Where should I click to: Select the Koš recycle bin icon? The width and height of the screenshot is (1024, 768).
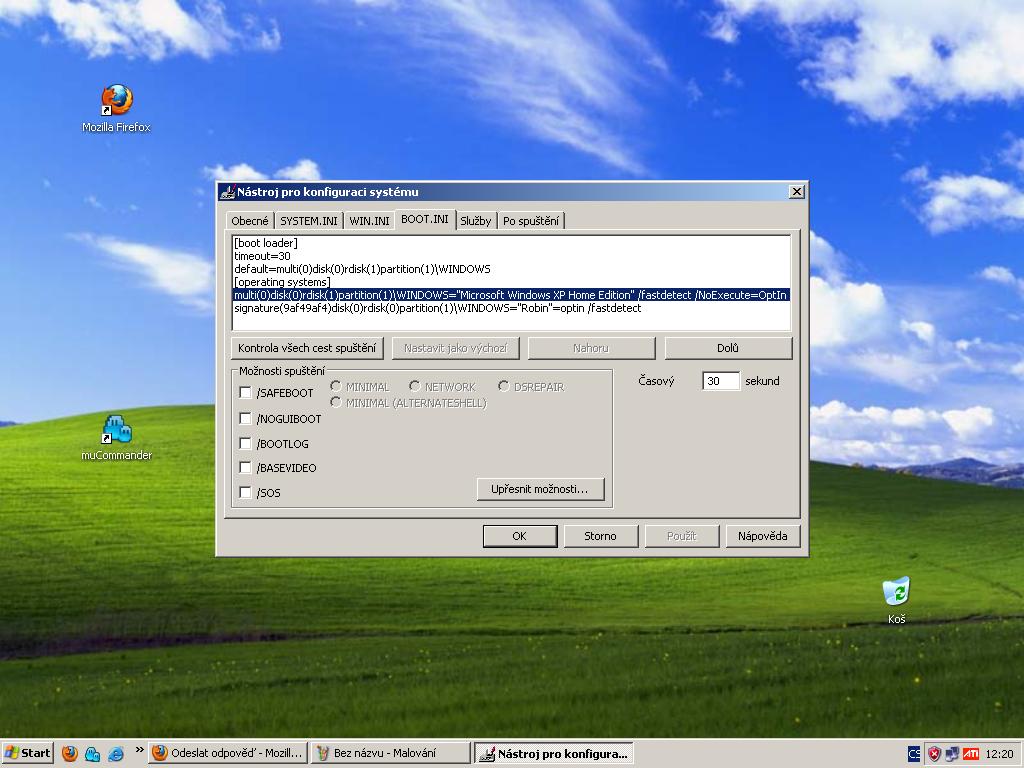tap(897, 600)
